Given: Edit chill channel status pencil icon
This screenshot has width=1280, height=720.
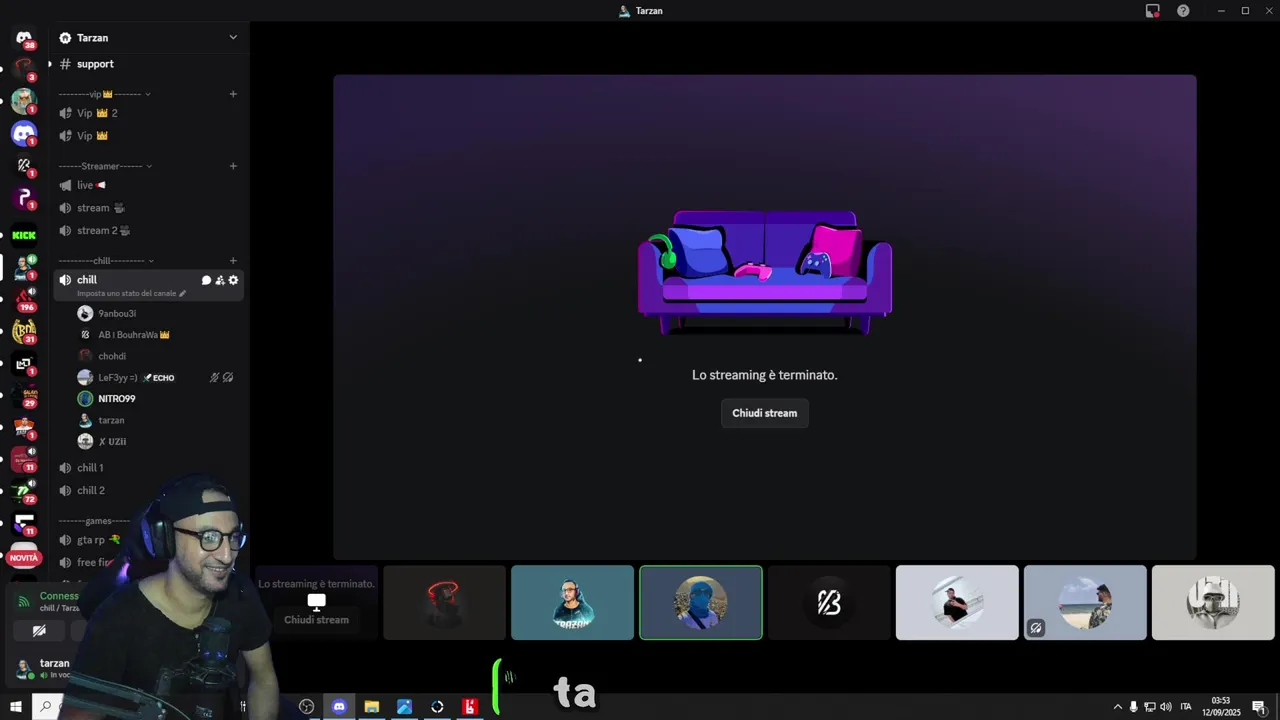Looking at the screenshot, I should [x=182, y=294].
